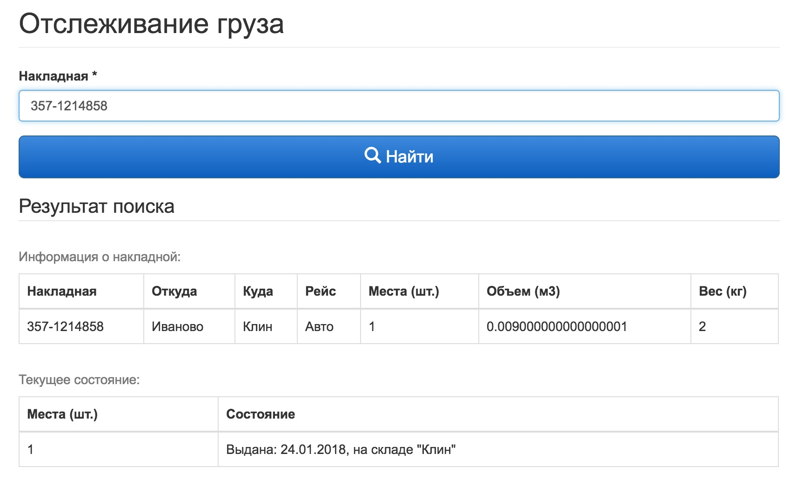Click the Результат поиска heading
The image size is (790, 501).
[x=97, y=206]
